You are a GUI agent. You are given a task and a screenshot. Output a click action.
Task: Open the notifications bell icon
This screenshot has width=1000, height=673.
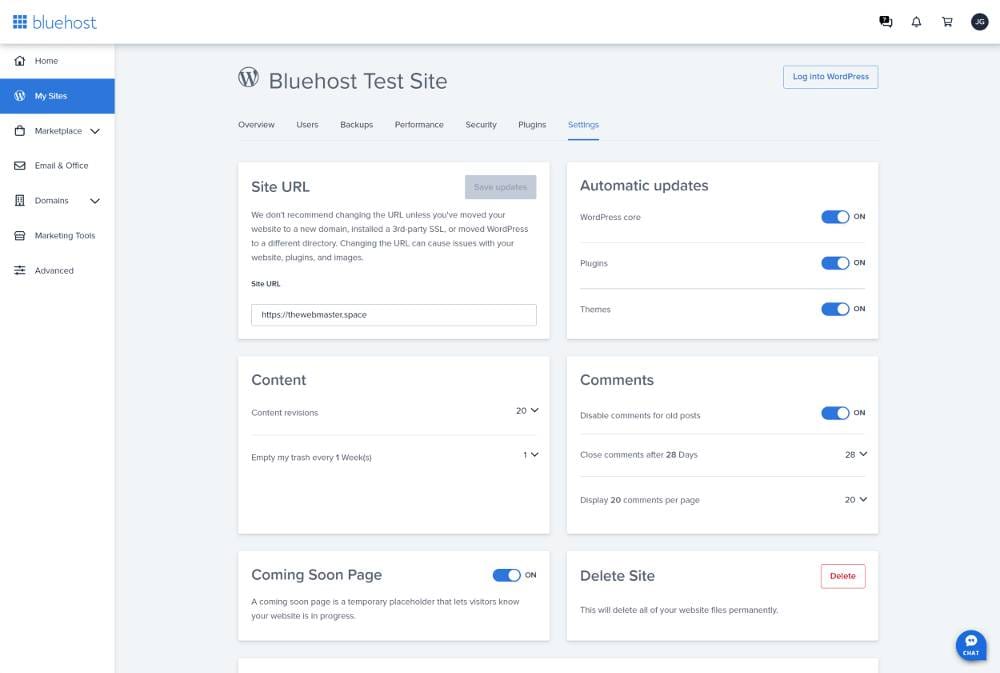(x=915, y=20)
